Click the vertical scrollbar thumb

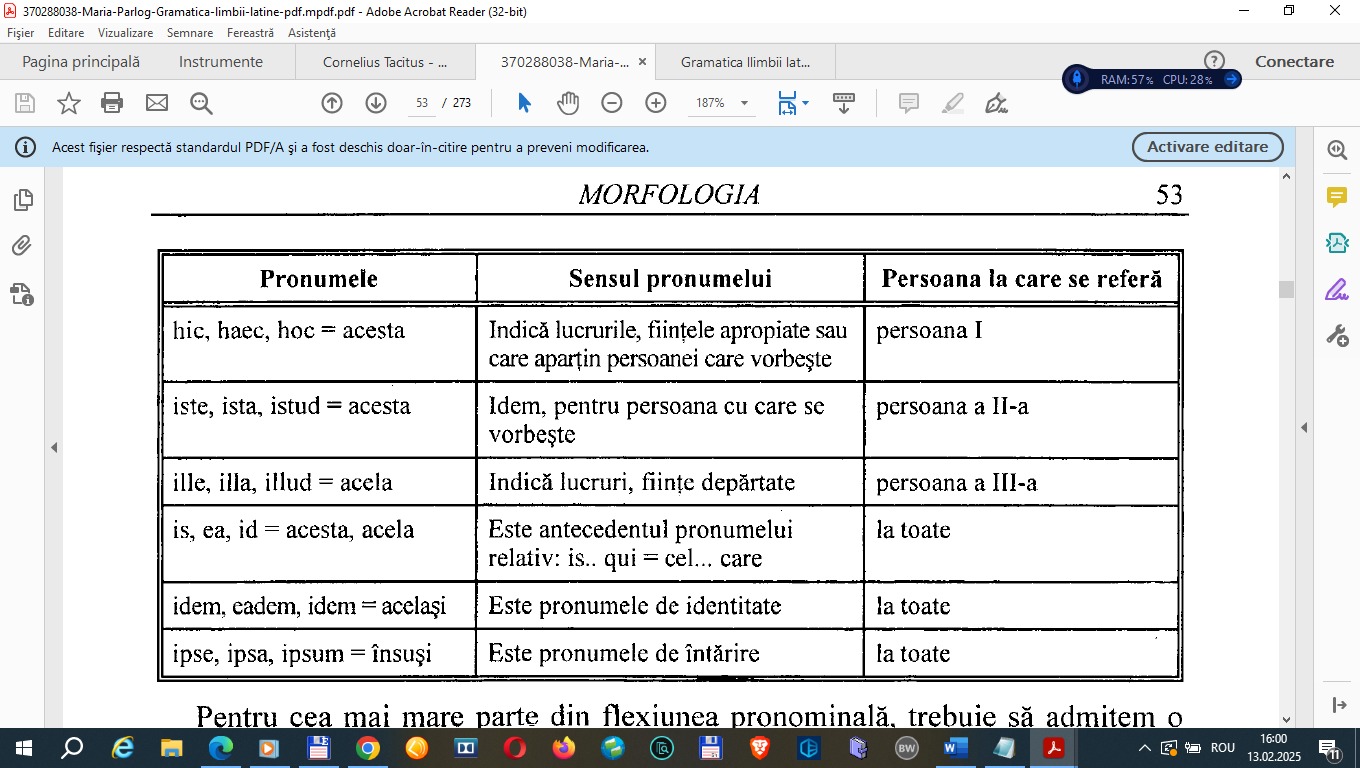coord(1286,289)
